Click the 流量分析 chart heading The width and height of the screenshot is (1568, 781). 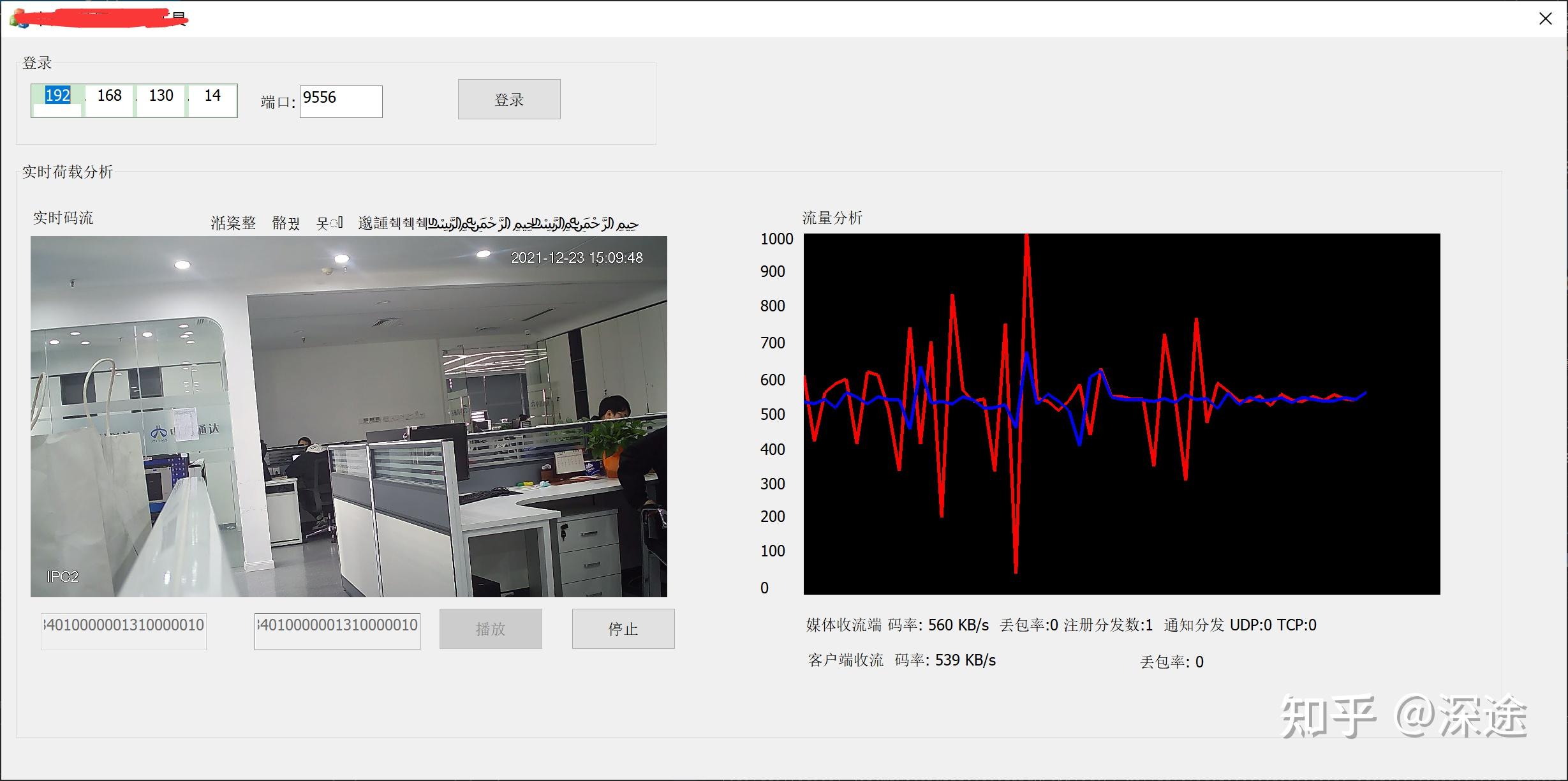[x=832, y=218]
